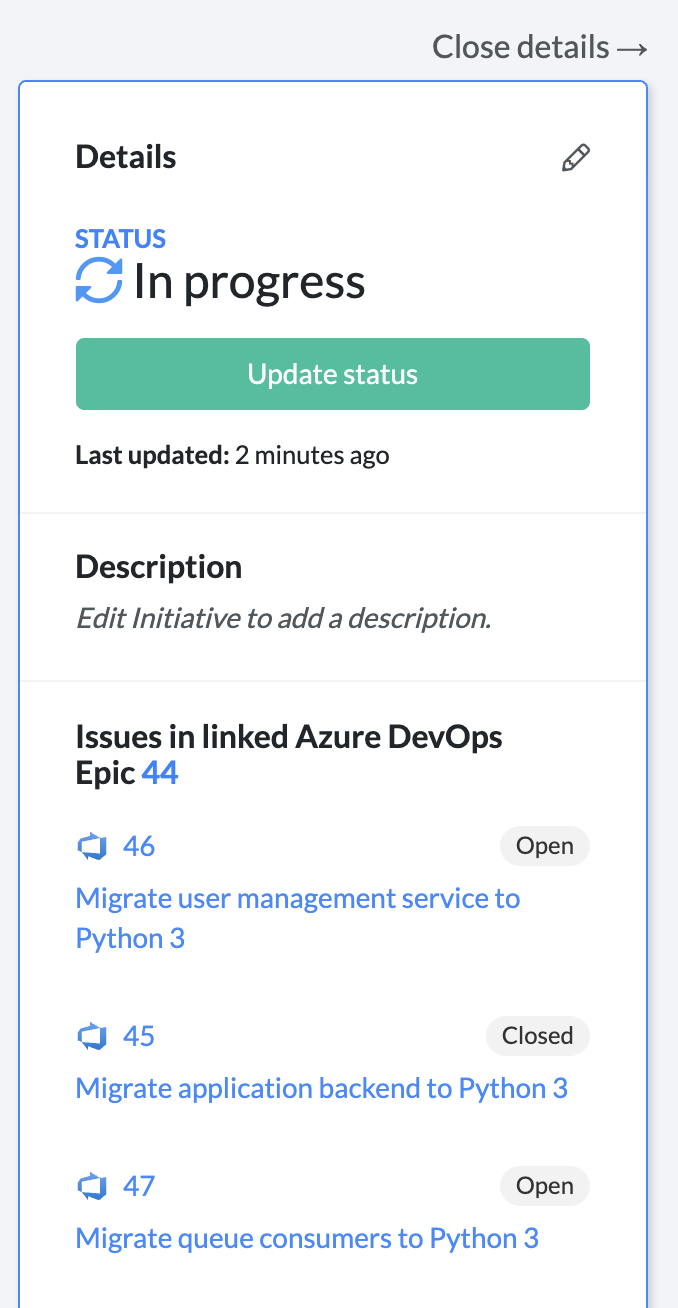Click the pencil edit icon beside Details
This screenshot has width=678, height=1308.
click(575, 158)
